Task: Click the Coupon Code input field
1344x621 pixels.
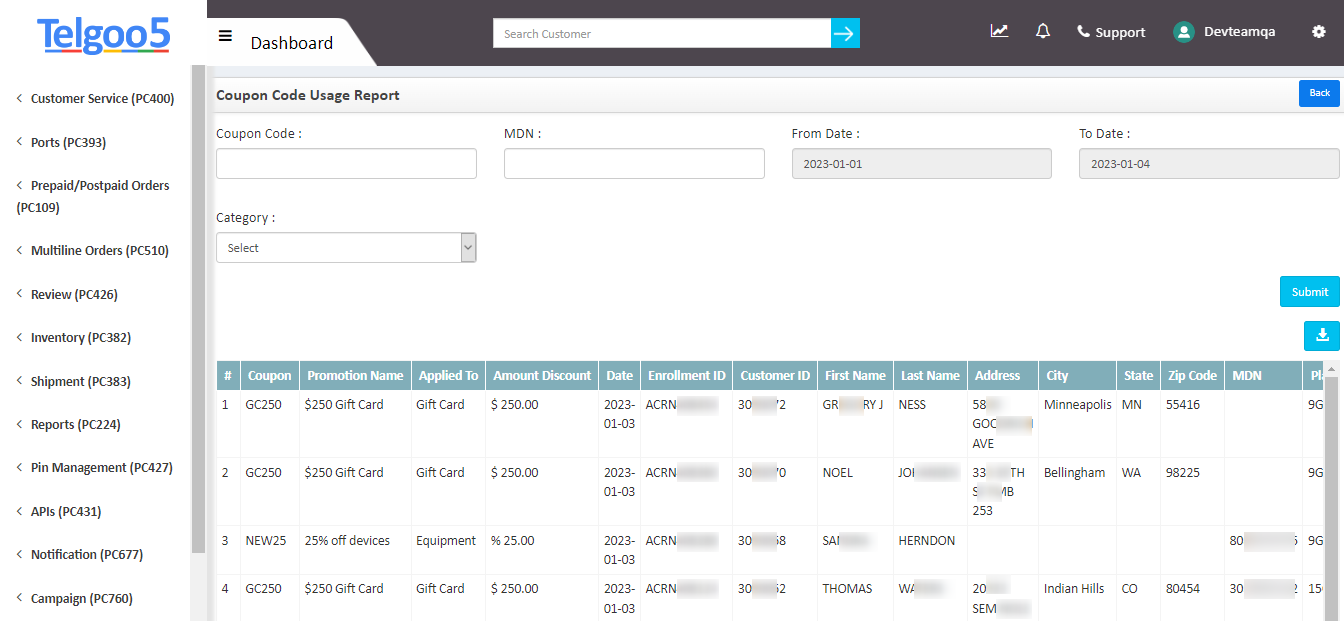Action: [x=346, y=164]
